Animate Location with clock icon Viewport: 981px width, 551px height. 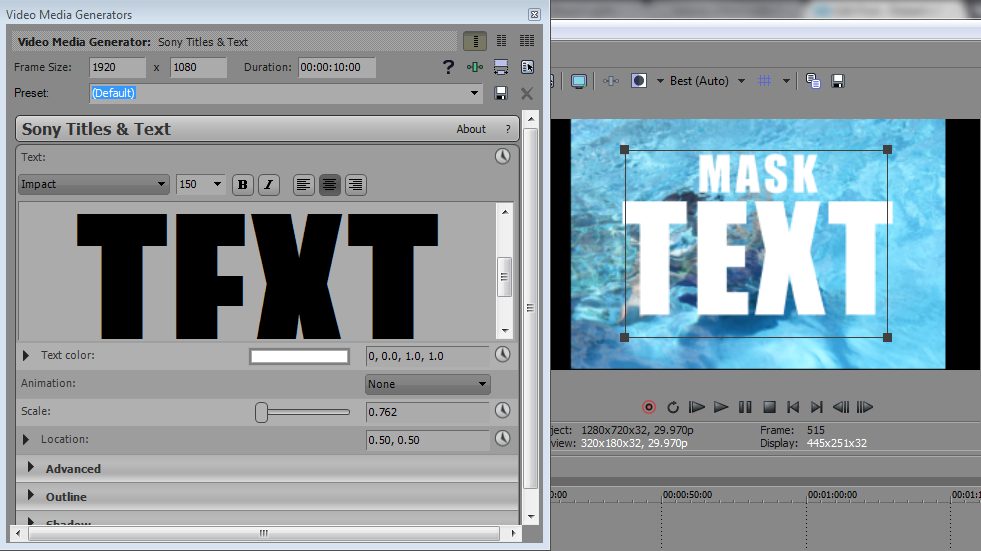(x=502, y=438)
